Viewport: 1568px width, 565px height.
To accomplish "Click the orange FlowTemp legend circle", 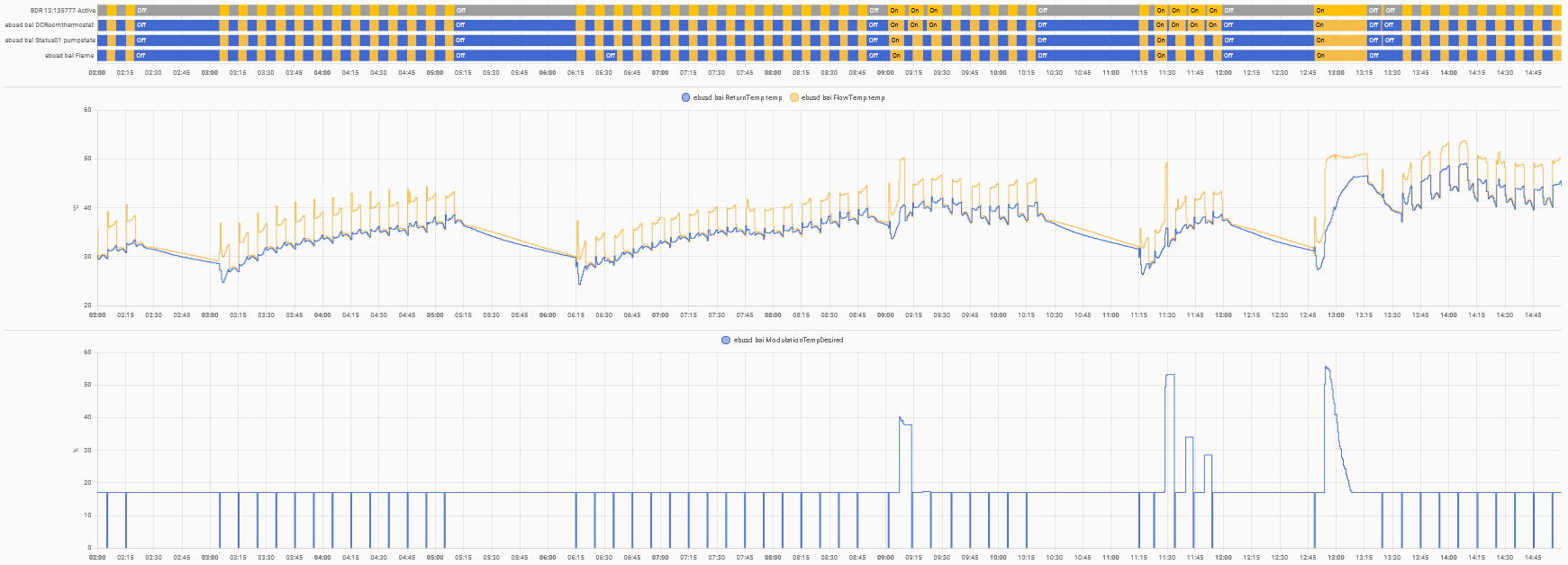I will coord(794,97).
